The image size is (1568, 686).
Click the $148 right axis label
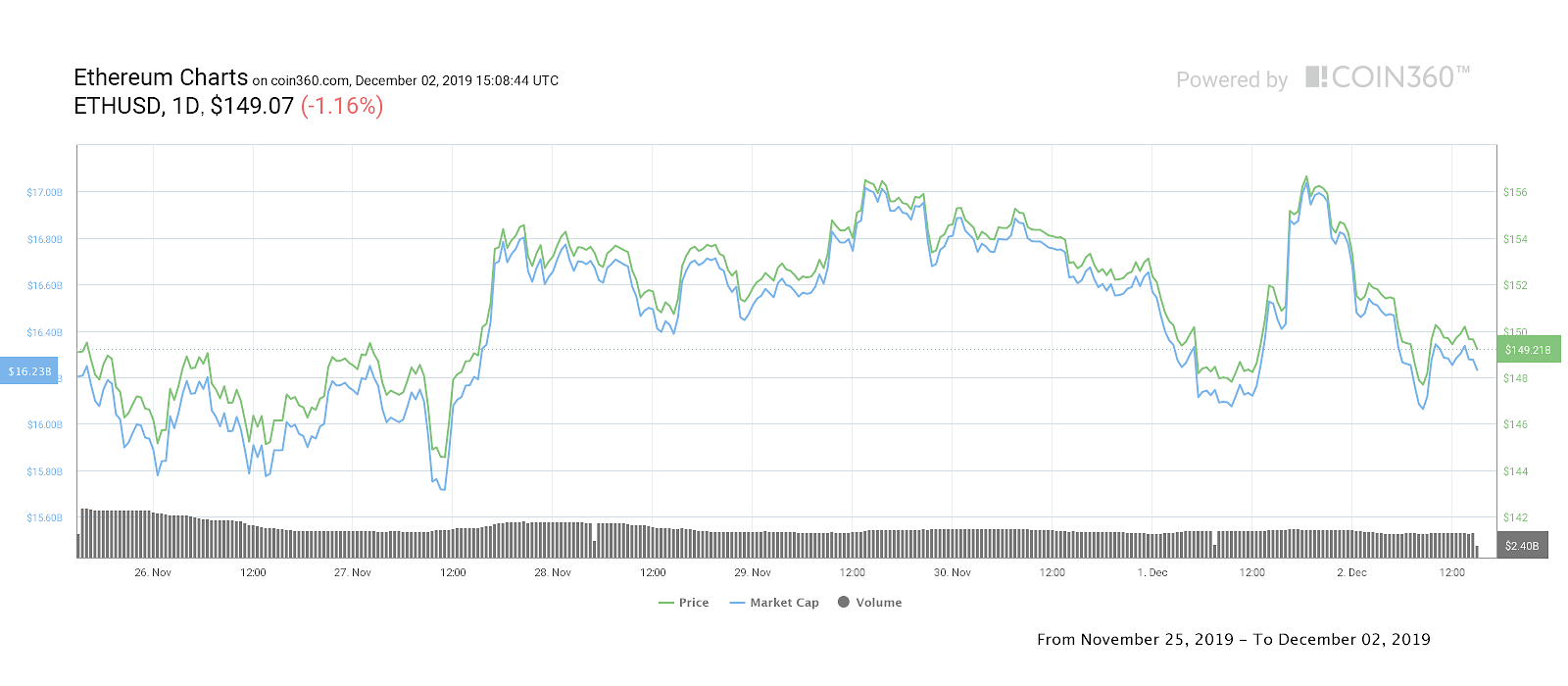point(1515,379)
